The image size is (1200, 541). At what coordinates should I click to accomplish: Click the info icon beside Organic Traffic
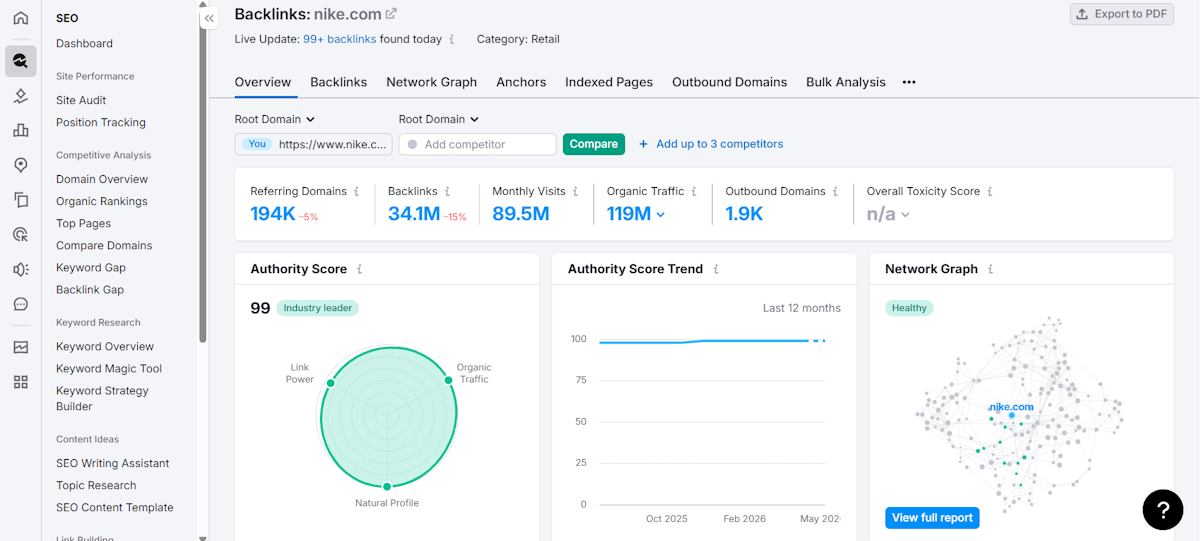click(x=694, y=191)
